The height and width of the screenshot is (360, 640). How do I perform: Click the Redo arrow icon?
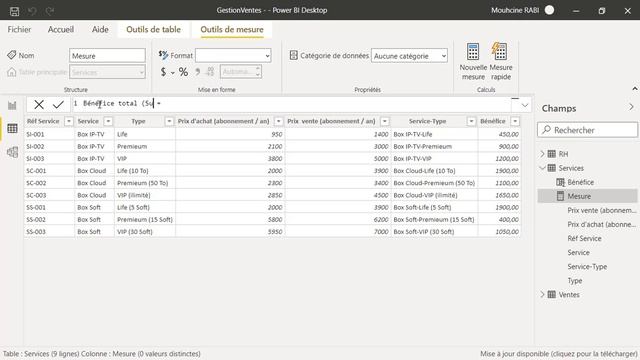click(50, 11)
